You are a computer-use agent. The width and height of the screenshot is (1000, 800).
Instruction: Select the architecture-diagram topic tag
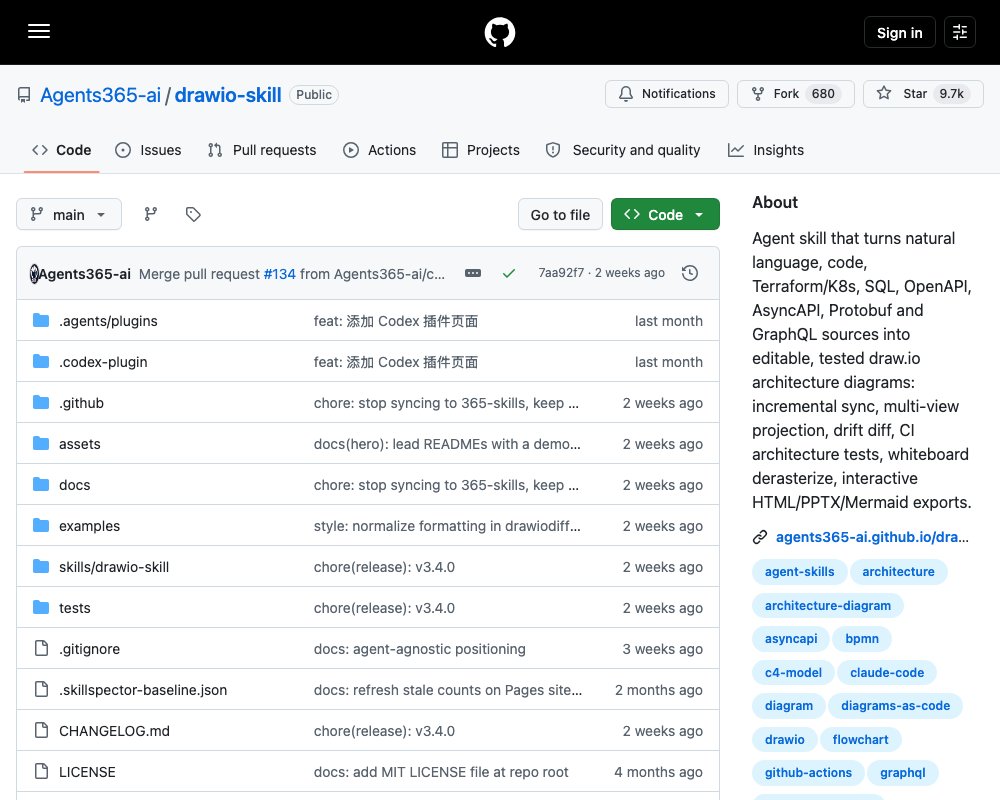pos(828,605)
